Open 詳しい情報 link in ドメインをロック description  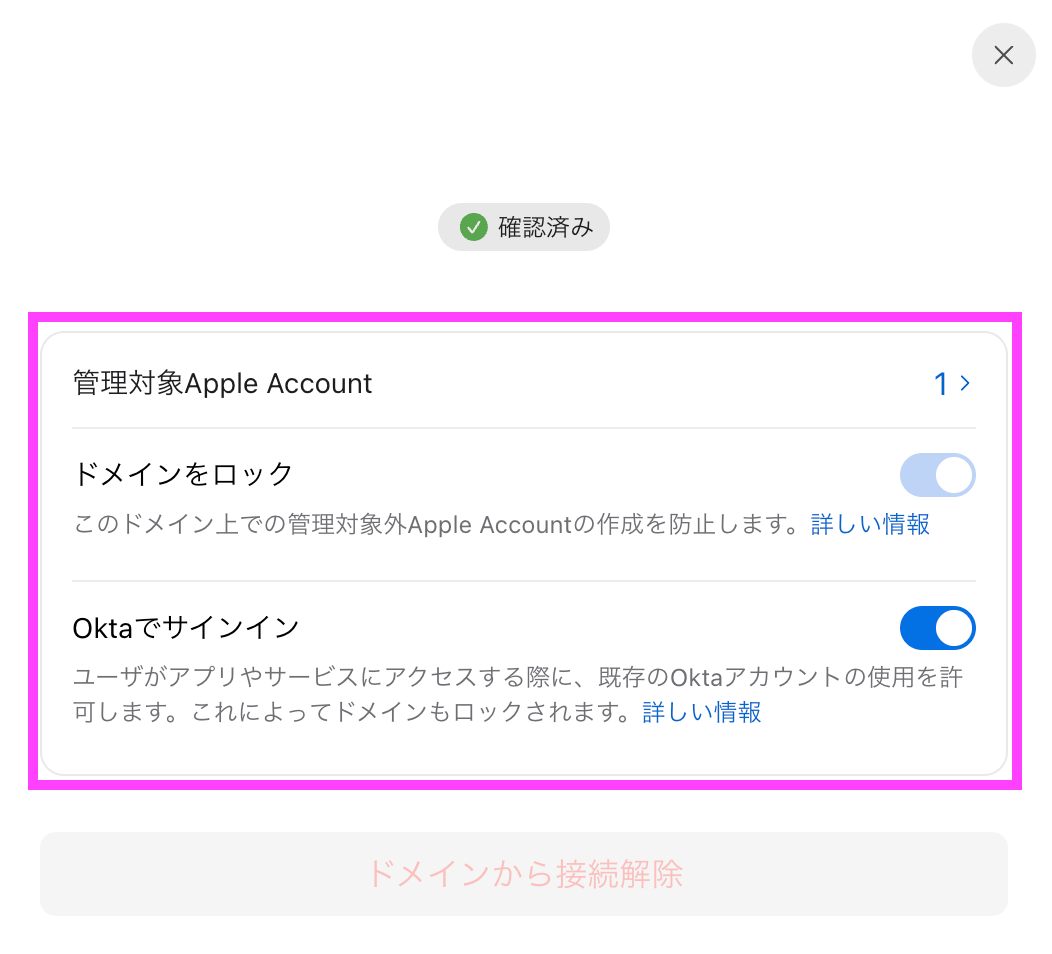870,524
